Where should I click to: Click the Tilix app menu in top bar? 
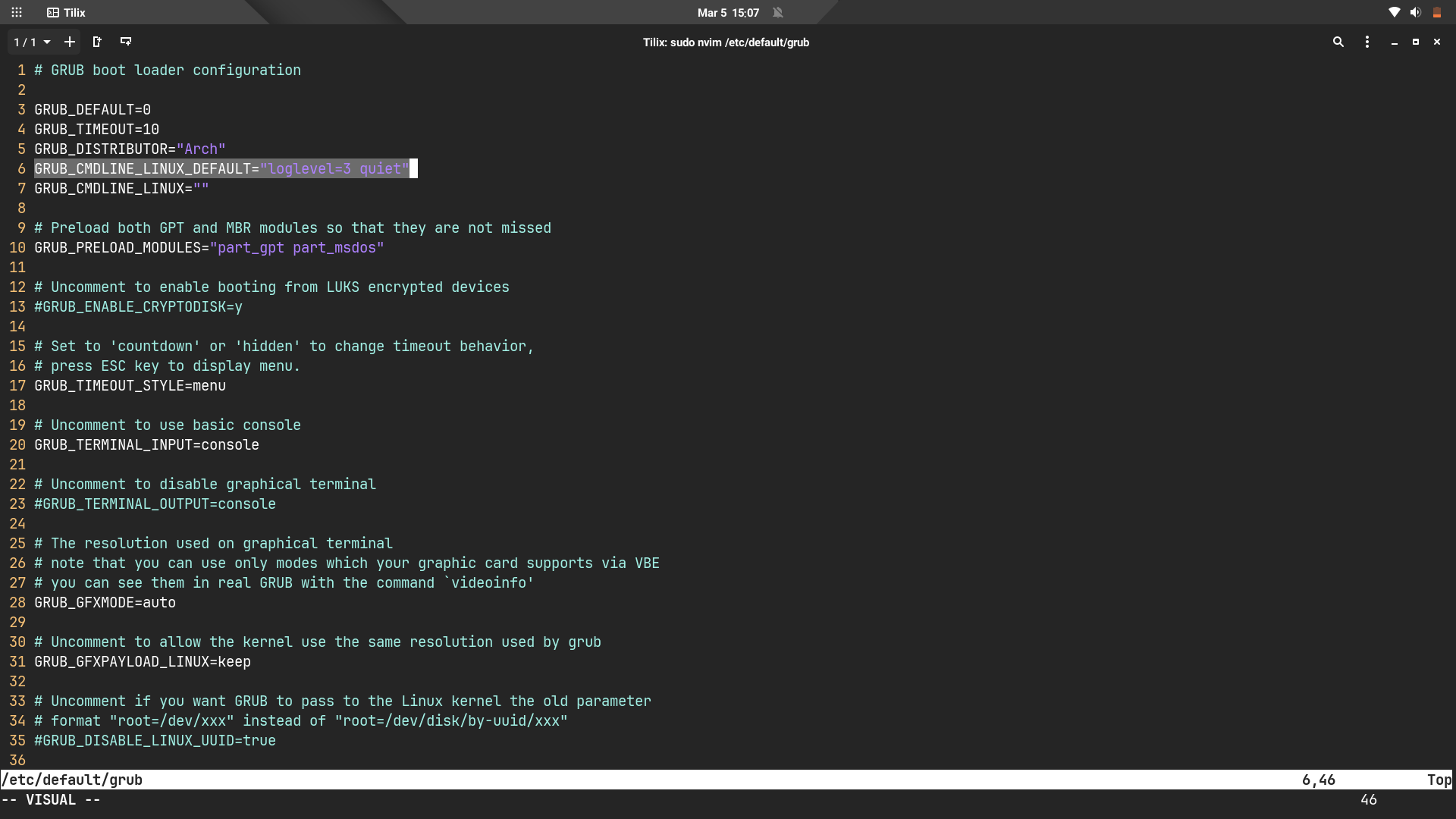pos(67,13)
